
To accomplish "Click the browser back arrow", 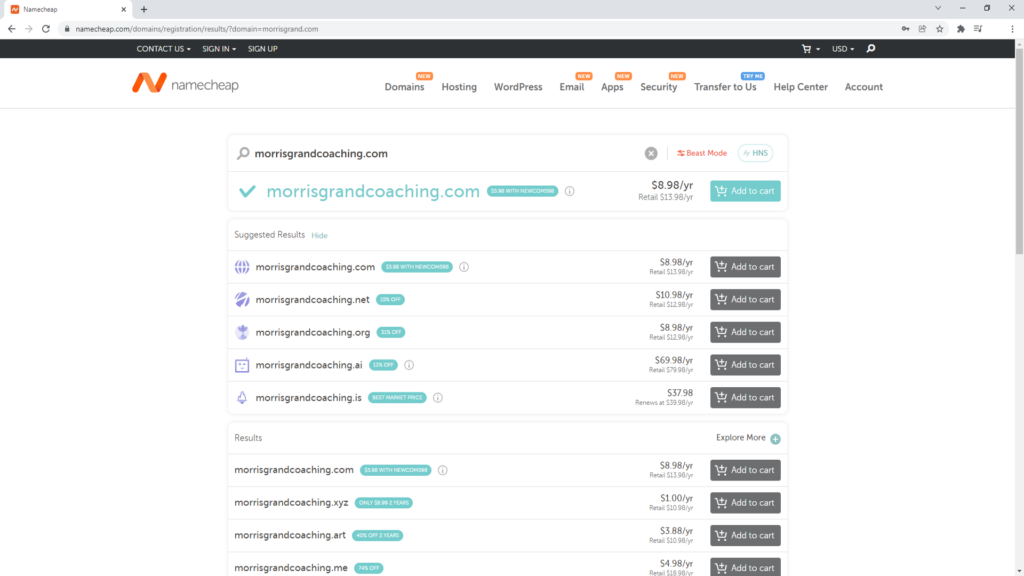I will tap(12, 29).
